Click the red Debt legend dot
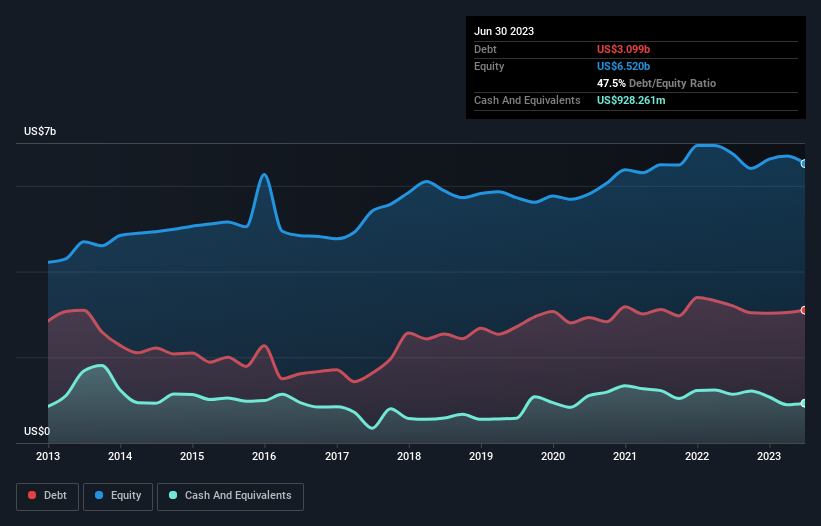 coord(32,495)
